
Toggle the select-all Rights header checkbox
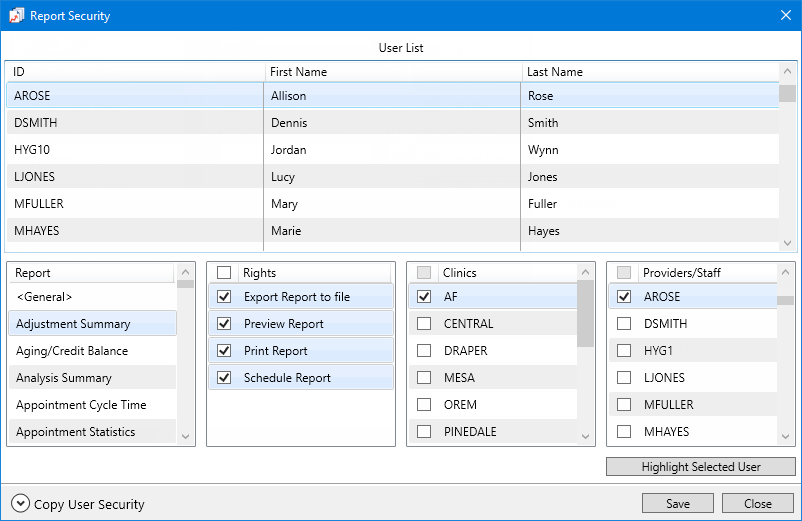pos(224,273)
